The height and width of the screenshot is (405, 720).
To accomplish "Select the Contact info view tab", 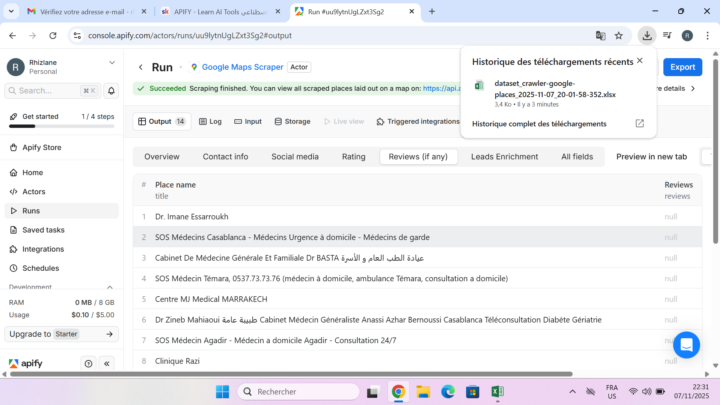I will click(225, 157).
